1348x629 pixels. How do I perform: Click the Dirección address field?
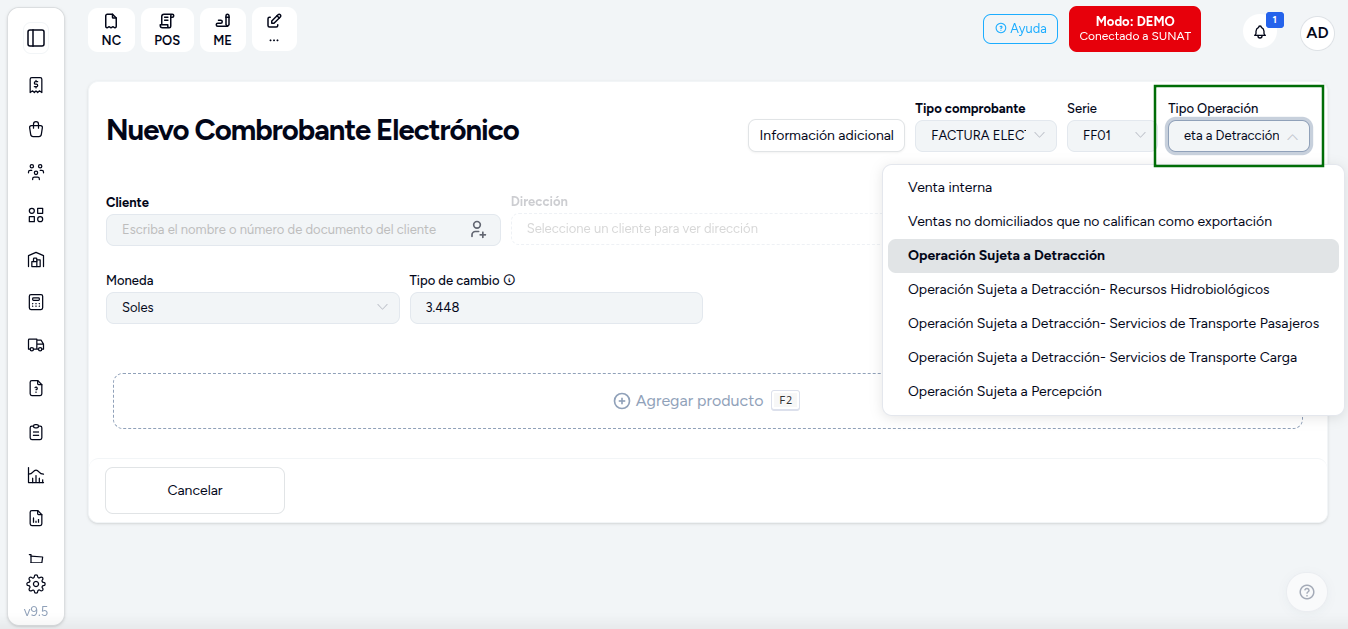pos(697,229)
